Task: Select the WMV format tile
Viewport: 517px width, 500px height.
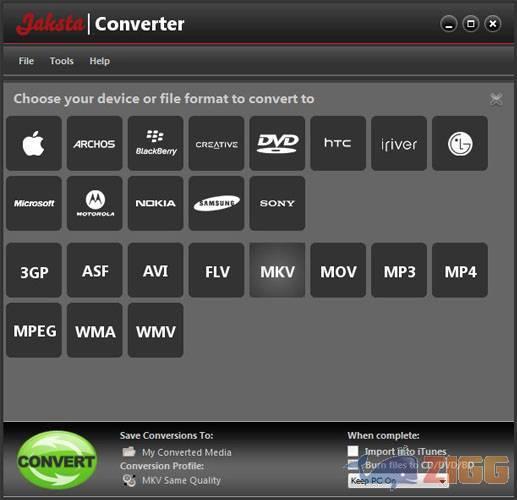Action: coord(156,330)
